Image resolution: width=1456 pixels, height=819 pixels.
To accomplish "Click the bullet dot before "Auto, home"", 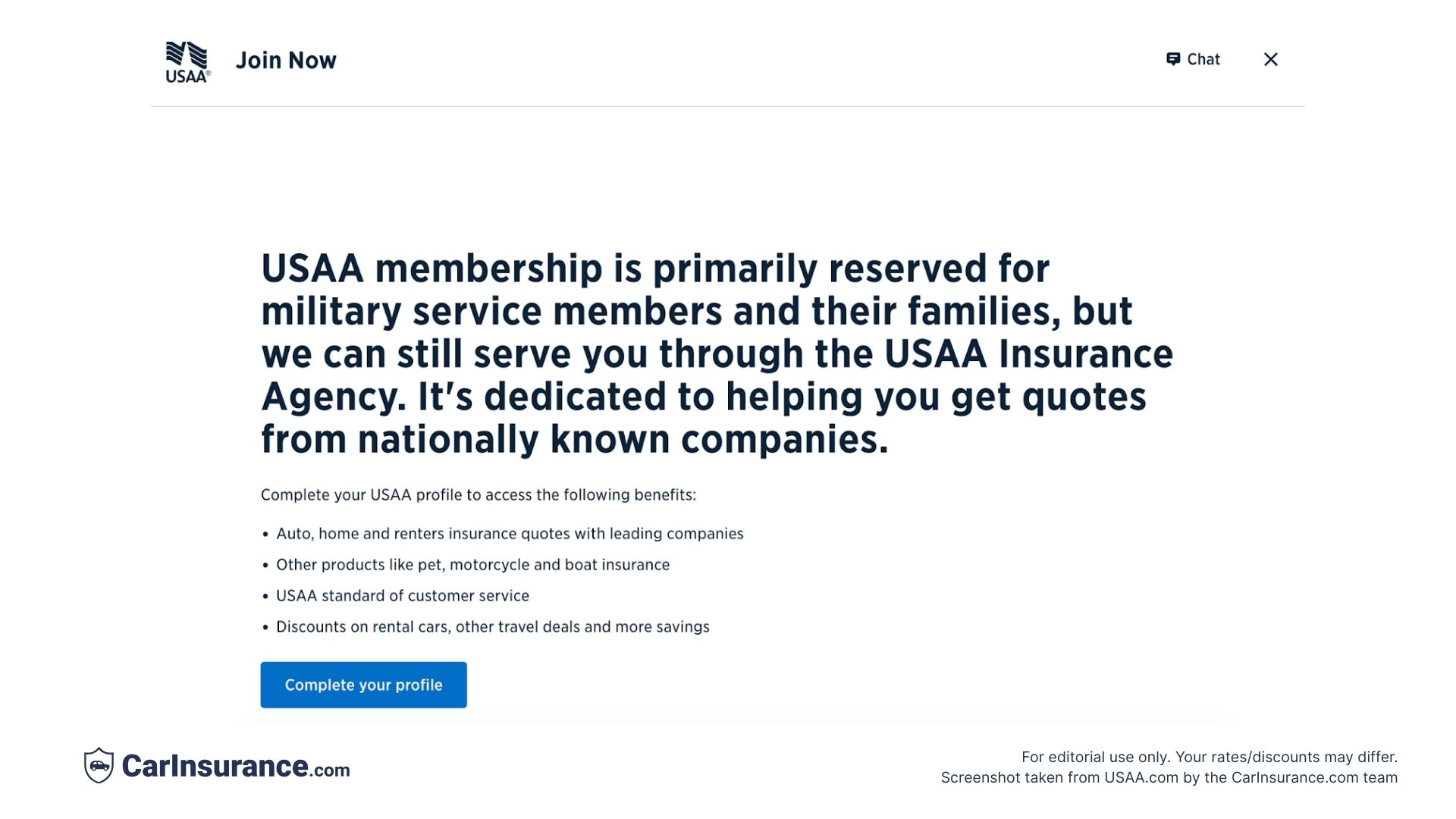I will (x=265, y=535).
